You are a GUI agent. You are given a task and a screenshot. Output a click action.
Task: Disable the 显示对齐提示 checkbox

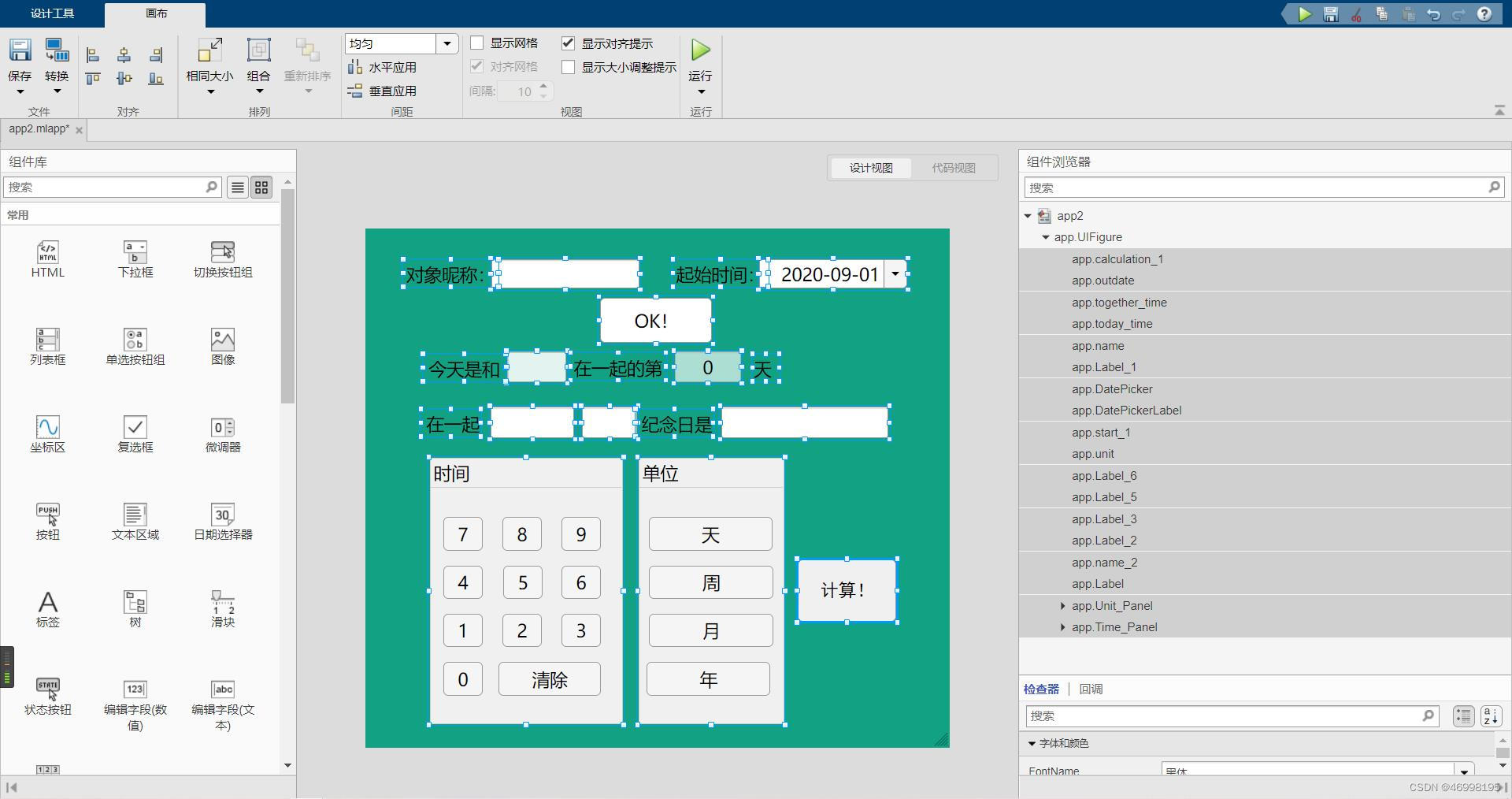tap(569, 43)
